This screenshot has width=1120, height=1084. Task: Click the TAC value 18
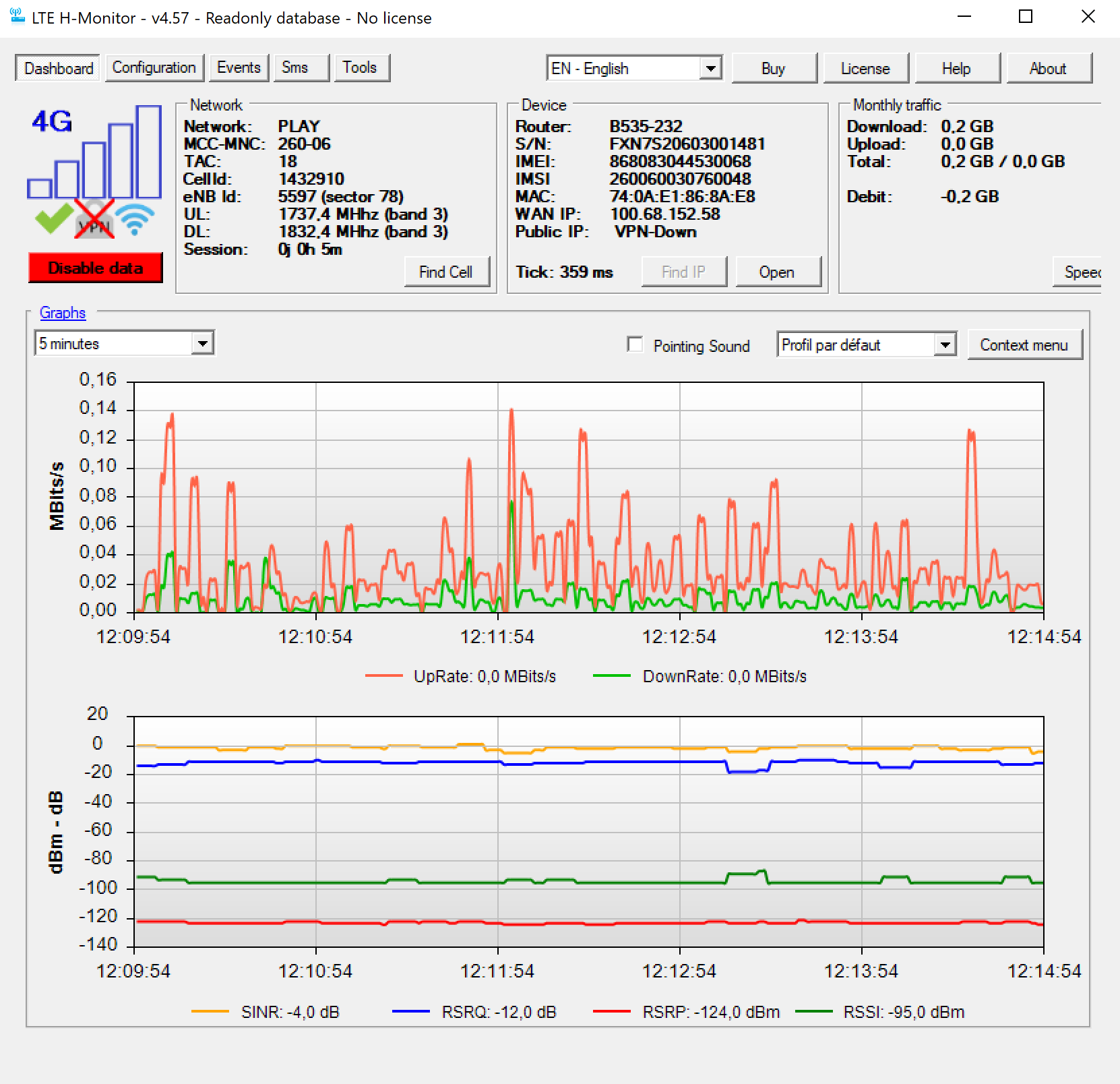(288, 162)
